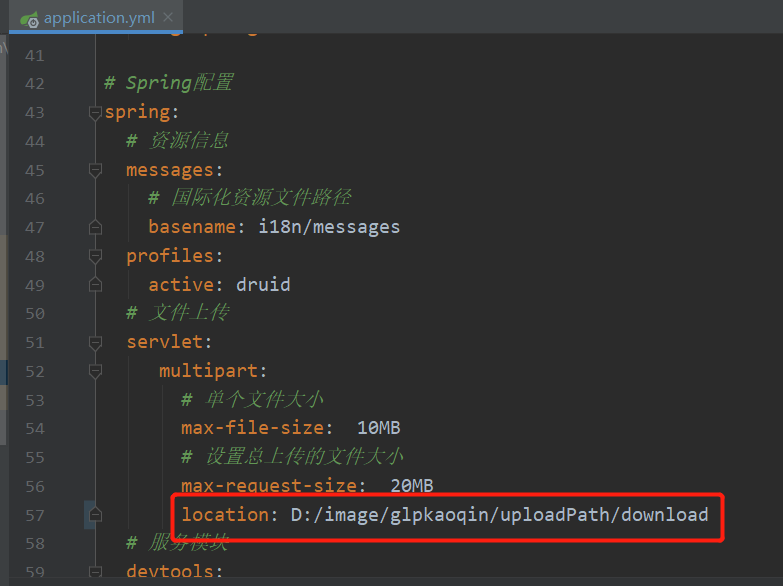Collapse the profiles: block fold marker
The height and width of the screenshot is (586, 783).
coord(95,257)
